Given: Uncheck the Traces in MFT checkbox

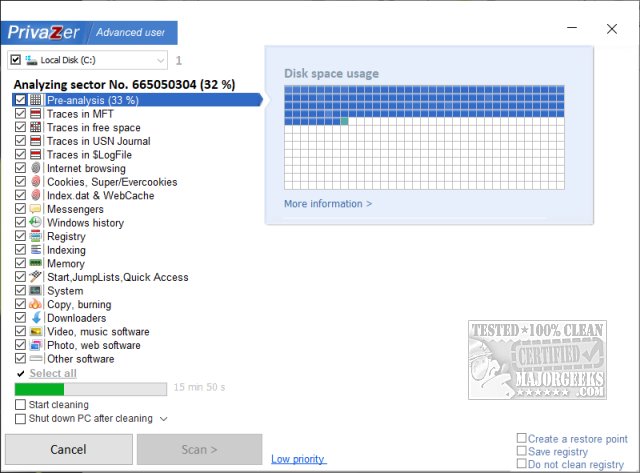Looking at the screenshot, I should 20,113.
